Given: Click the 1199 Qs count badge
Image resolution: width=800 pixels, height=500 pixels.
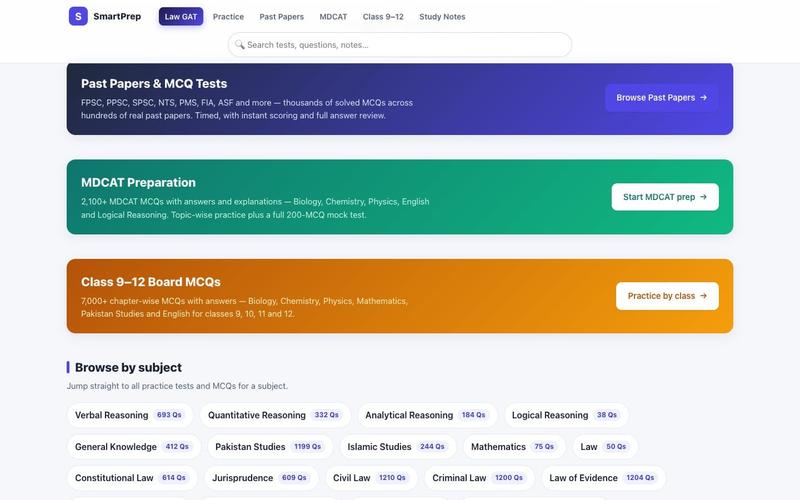Looking at the screenshot, I should (308, 446).
